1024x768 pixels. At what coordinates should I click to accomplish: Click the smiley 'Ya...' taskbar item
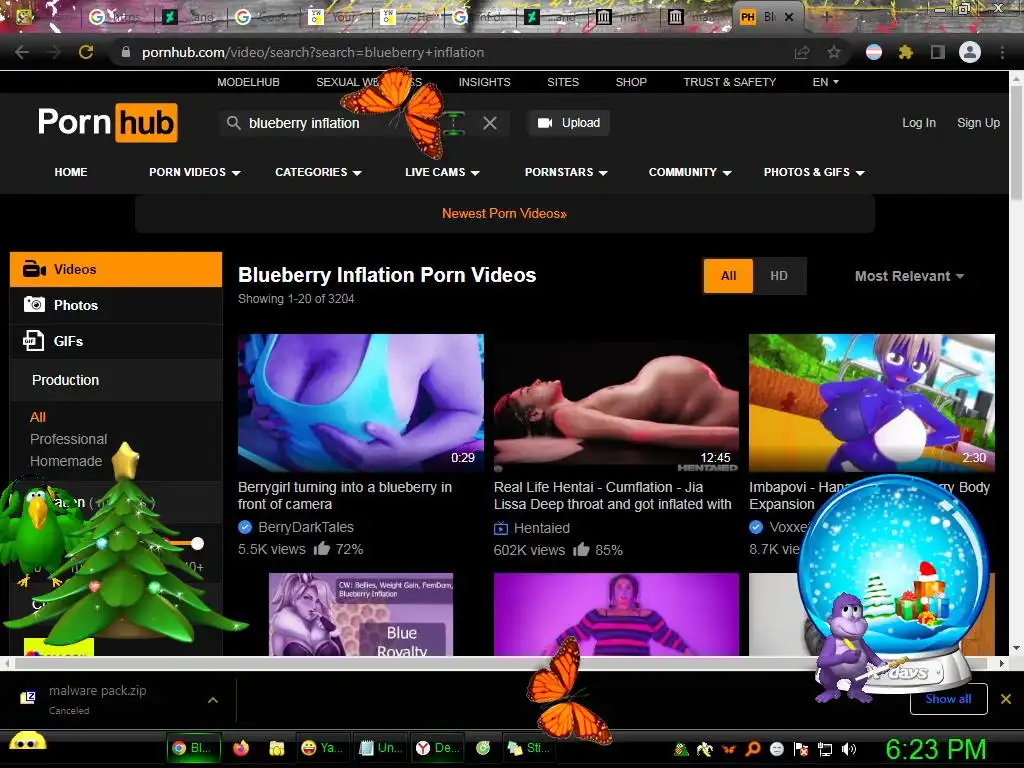pyautogui.click(x=322, y=748)
